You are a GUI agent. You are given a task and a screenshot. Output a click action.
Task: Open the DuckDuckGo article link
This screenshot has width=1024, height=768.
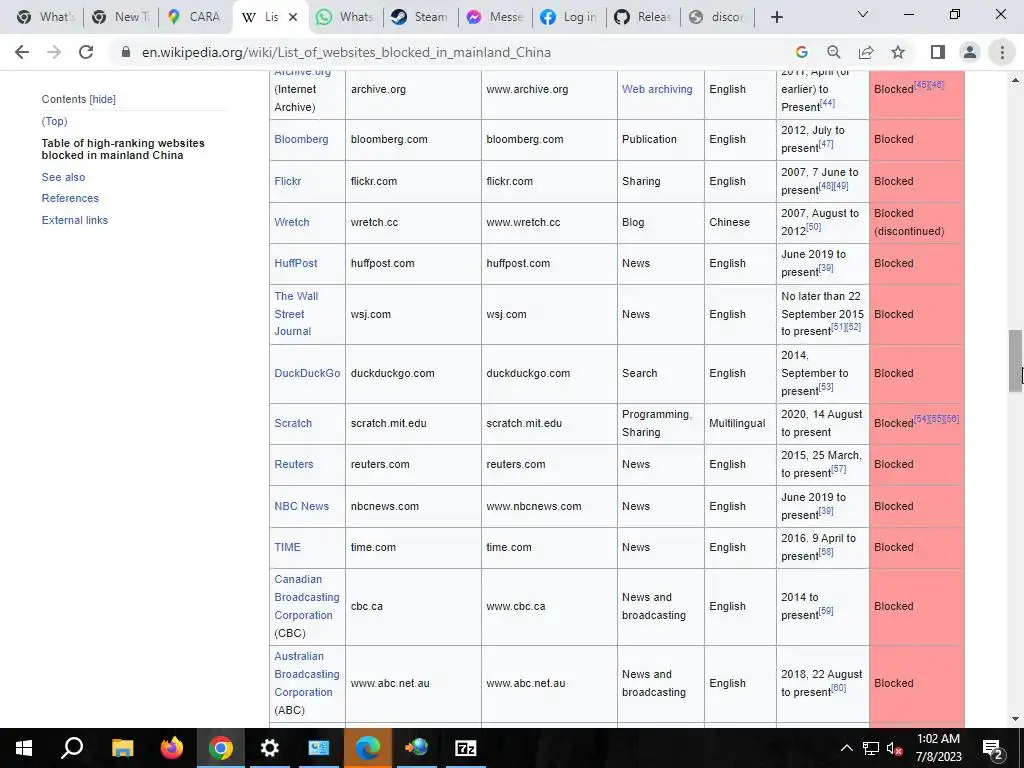pos(307,373)
